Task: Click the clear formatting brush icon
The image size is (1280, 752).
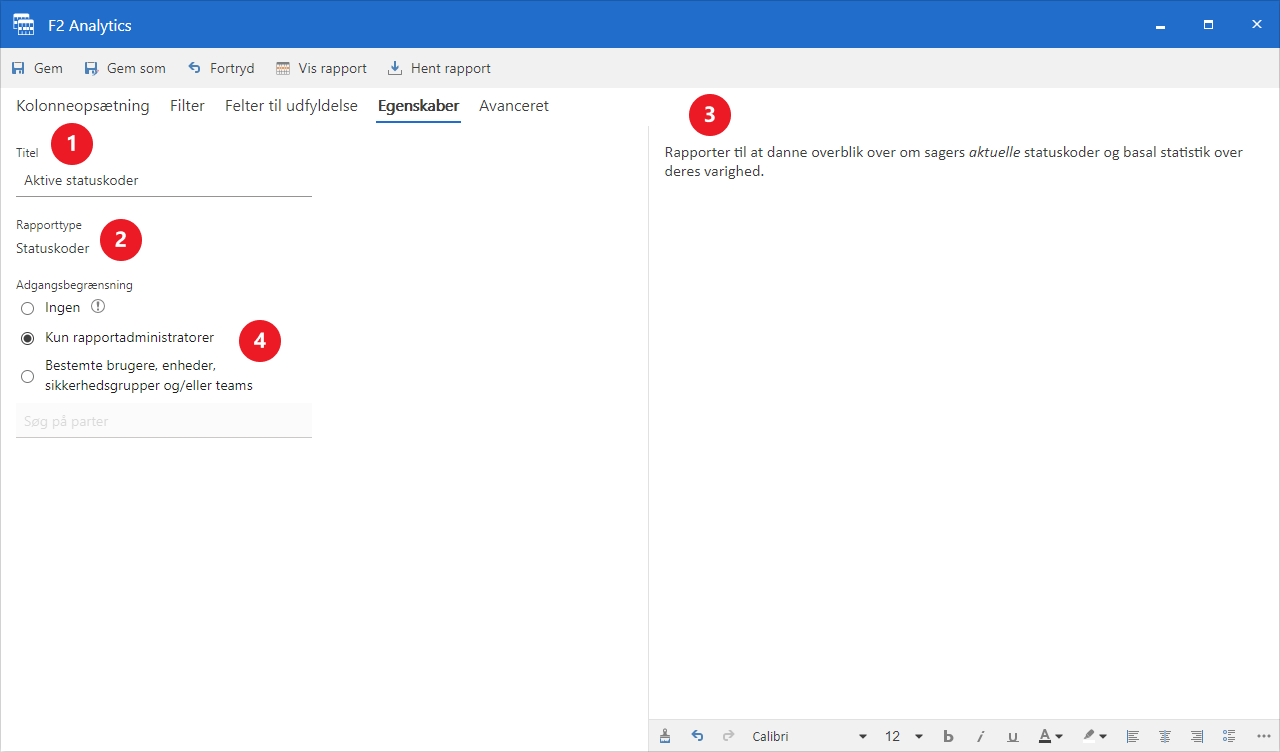Action: click(665, 736)
